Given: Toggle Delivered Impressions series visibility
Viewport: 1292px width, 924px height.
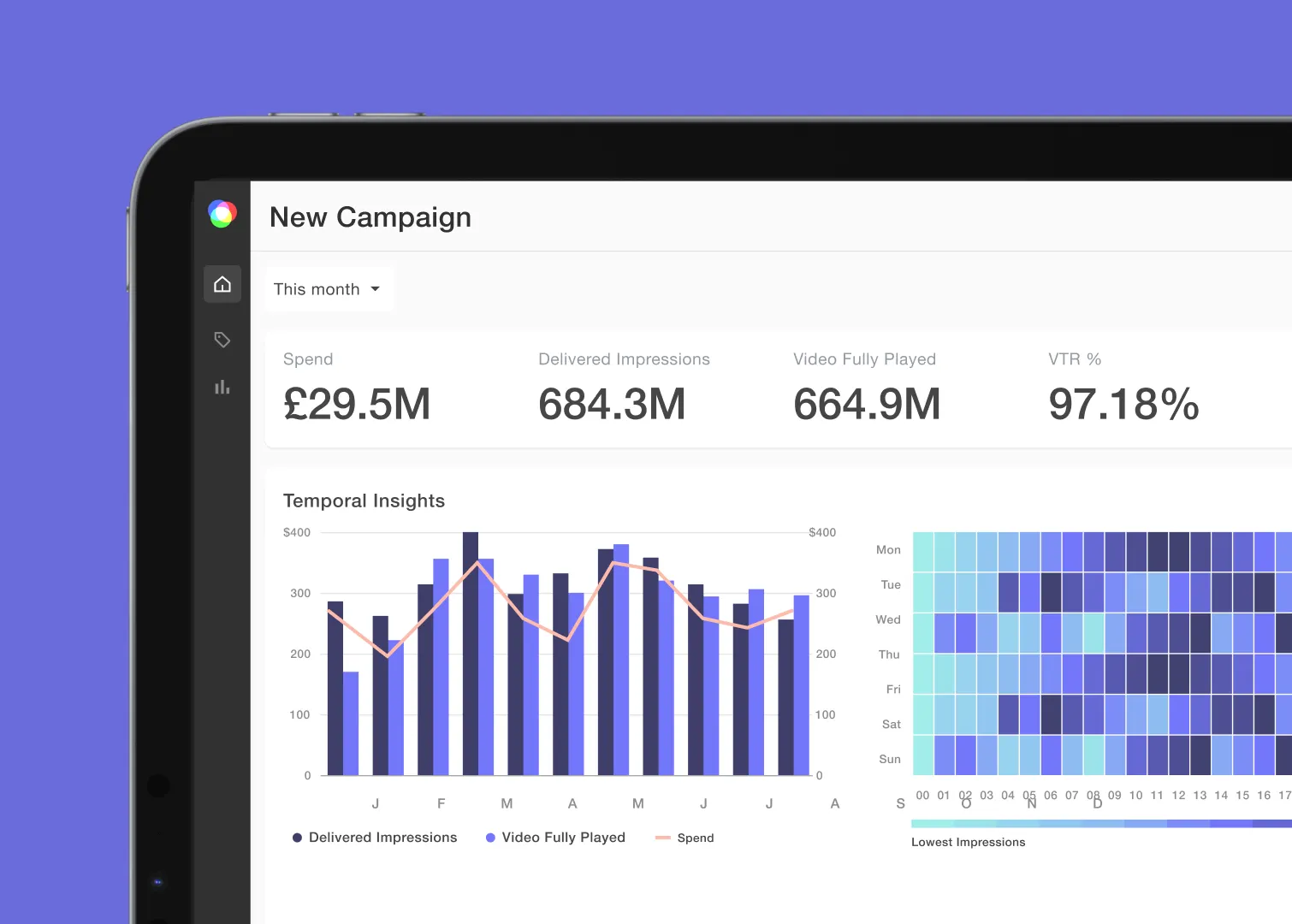Looking at the screenshot, I should [374, 837].
